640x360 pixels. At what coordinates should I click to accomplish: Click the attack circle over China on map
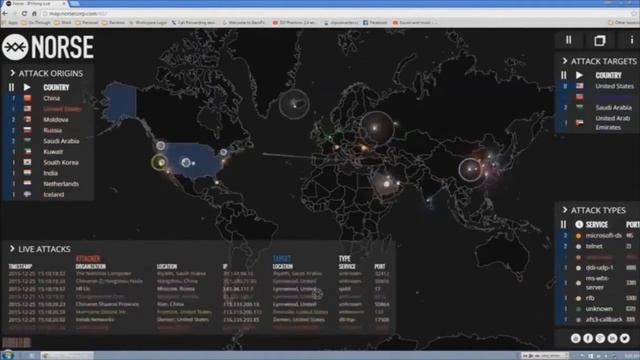470,169
